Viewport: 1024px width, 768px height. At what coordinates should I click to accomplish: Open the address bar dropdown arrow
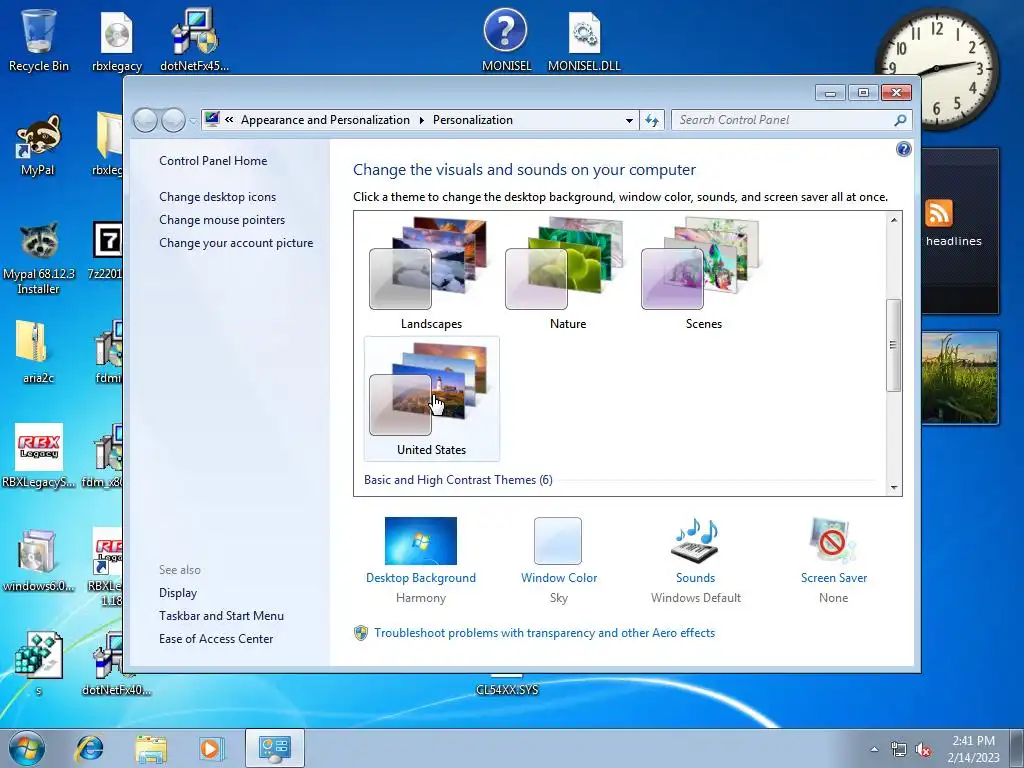(629, 120)
